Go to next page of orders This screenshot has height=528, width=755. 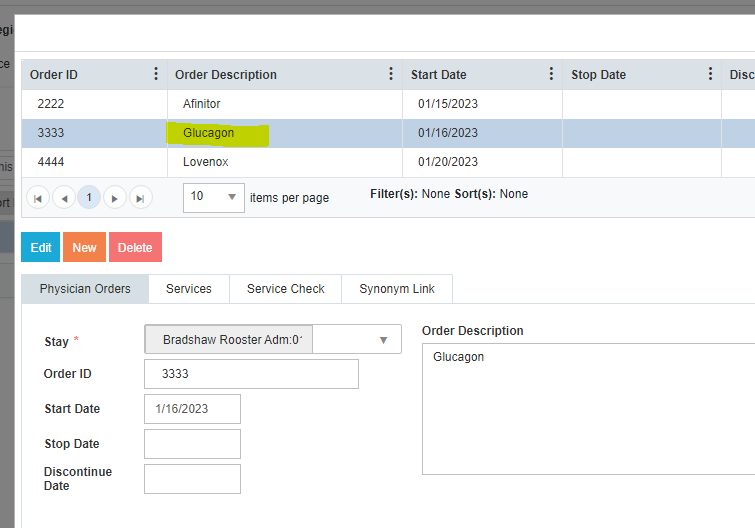pos(115,198)
